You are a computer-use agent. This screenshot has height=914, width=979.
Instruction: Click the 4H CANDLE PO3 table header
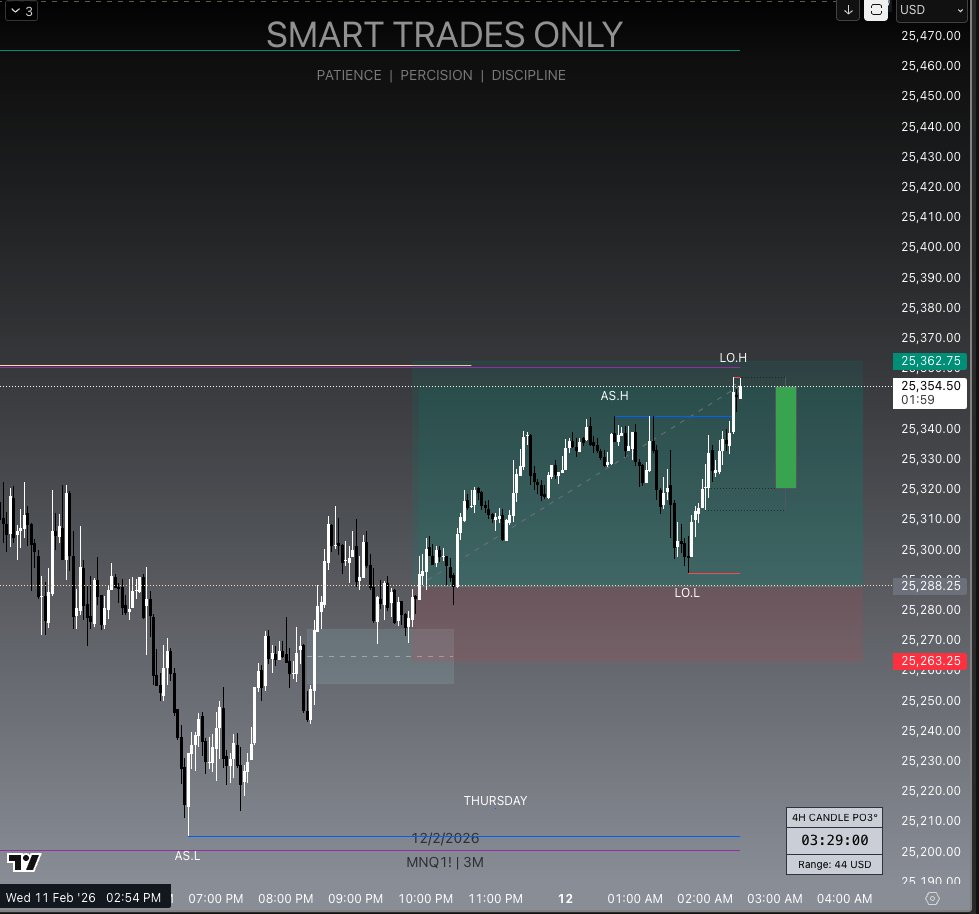(x=834, y=817)
